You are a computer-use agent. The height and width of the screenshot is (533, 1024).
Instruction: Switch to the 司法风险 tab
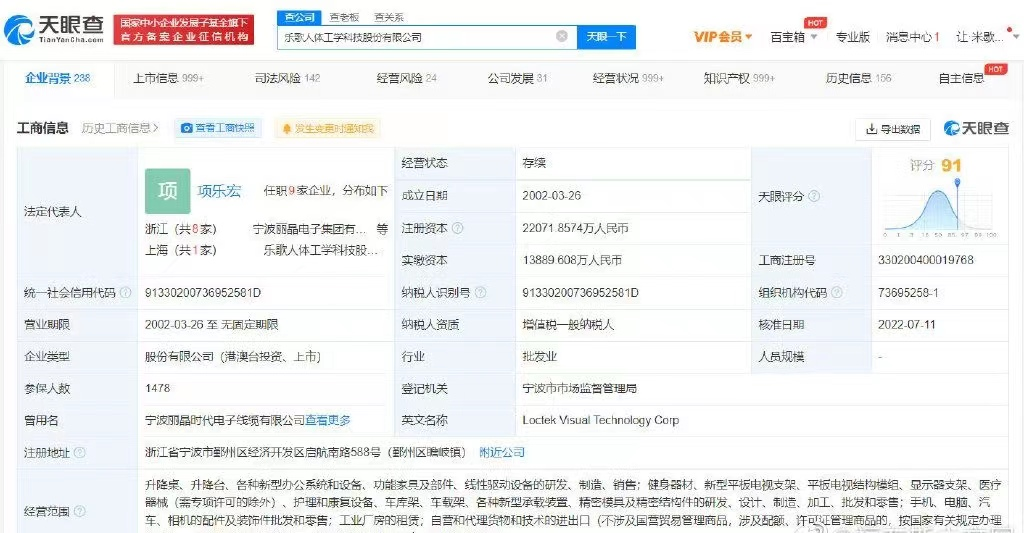(x=287, y=78)
